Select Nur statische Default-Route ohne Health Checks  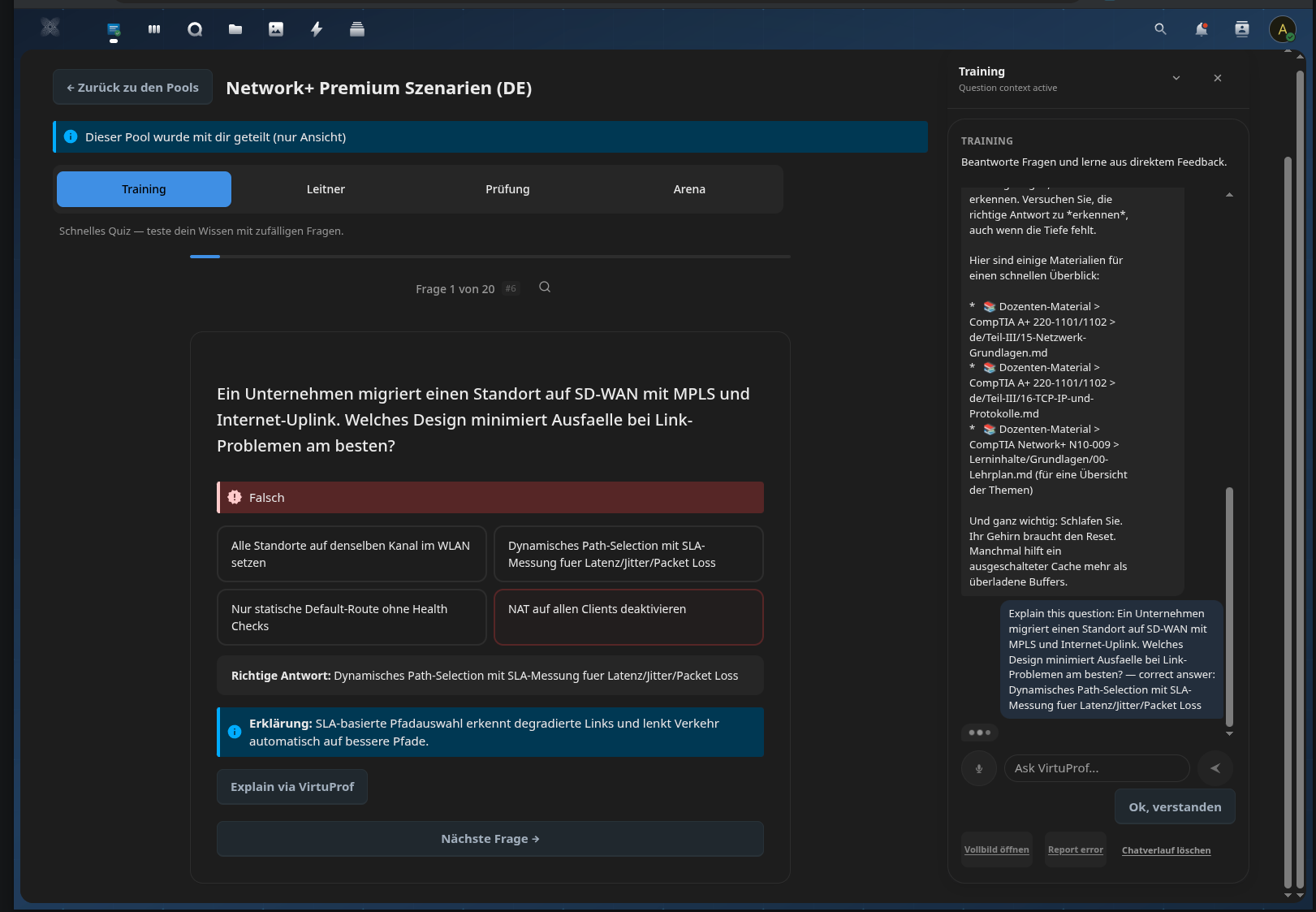coord(351,617)
